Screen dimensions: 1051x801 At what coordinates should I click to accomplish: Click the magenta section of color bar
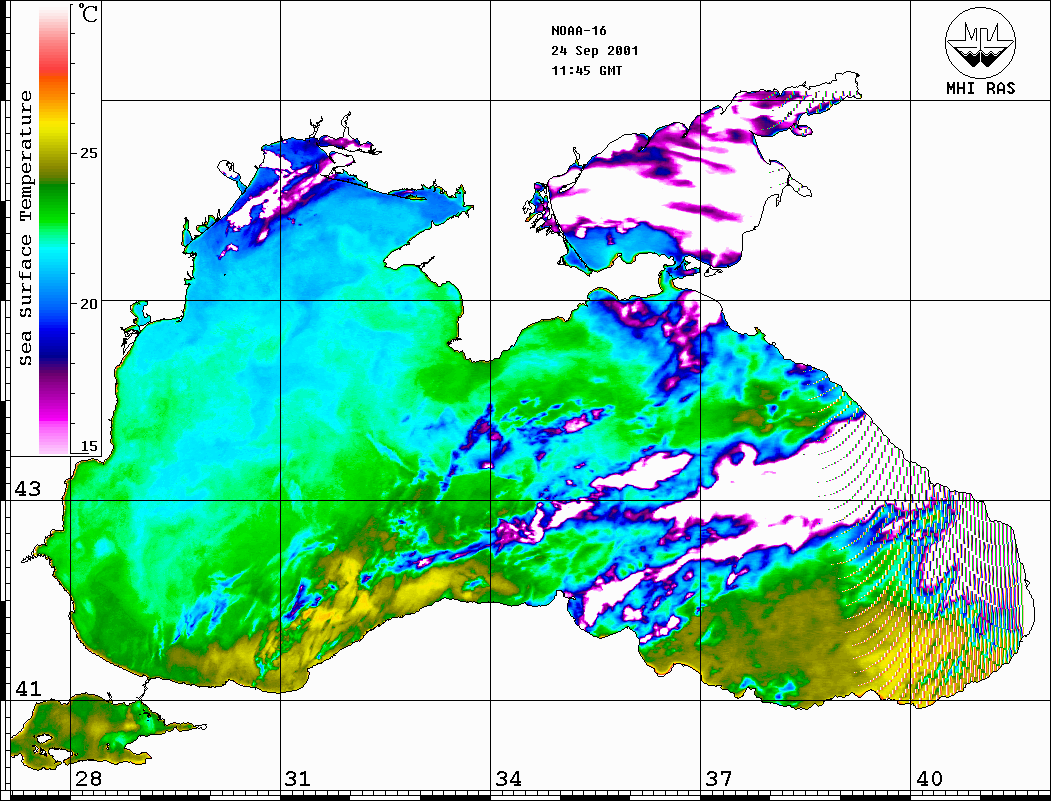[x=54, y=409]
